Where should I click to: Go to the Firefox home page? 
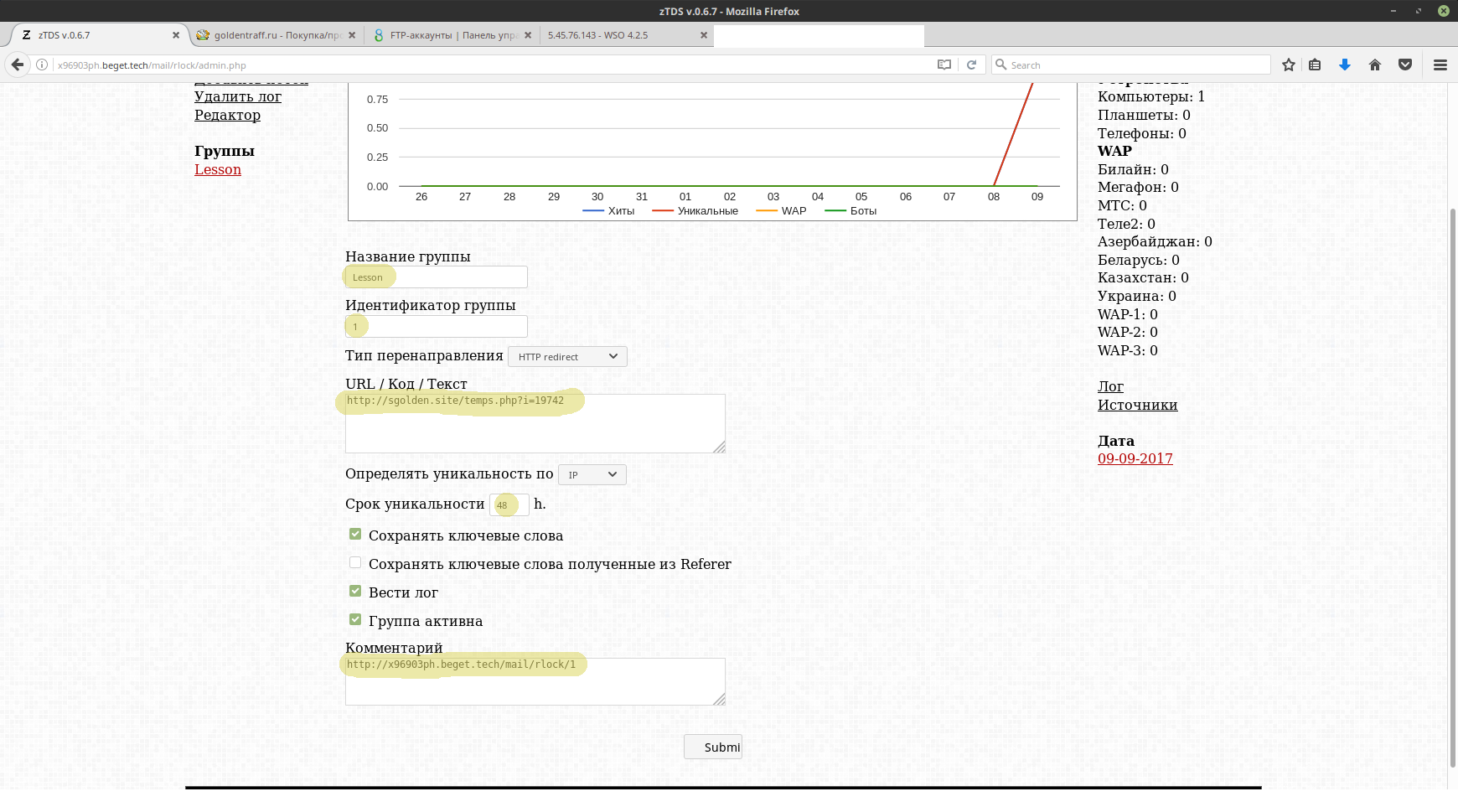click(1375, 65)
